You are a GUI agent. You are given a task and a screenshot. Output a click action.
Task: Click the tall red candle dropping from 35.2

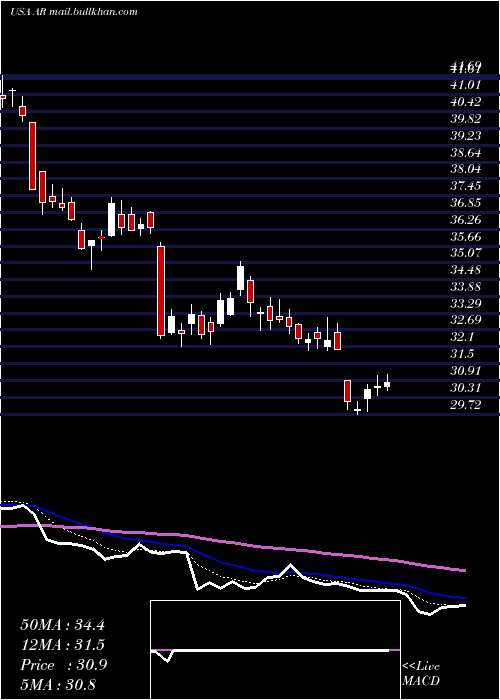coord(161,291)
